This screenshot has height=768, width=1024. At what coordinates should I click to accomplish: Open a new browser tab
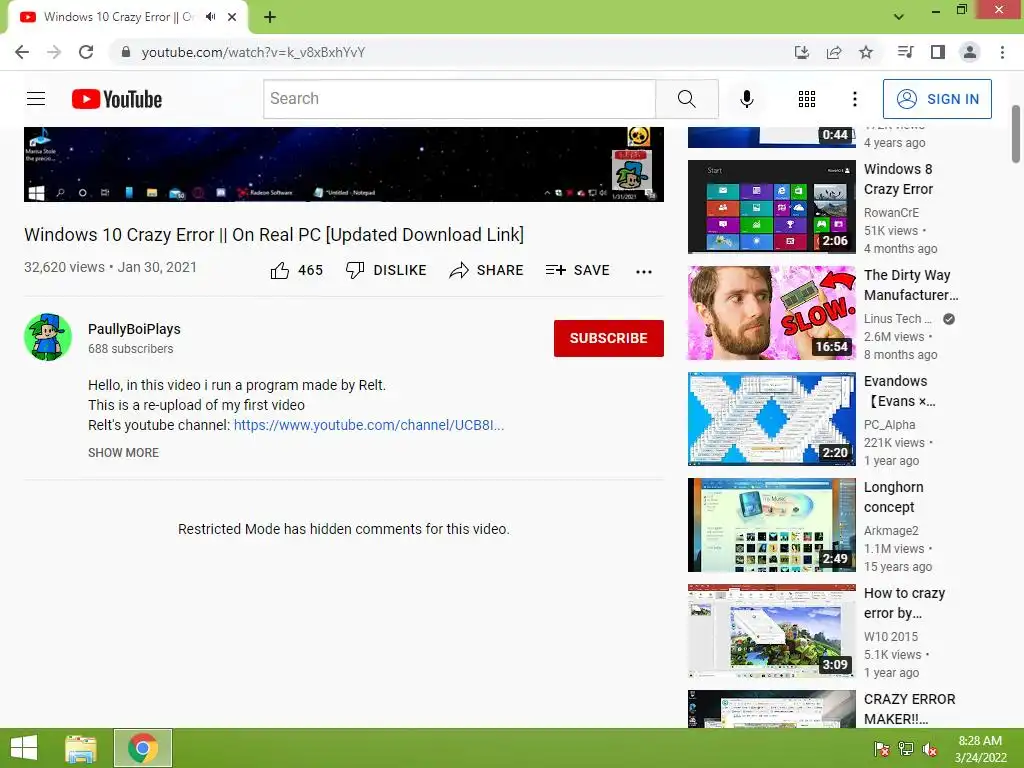(270, 17)
